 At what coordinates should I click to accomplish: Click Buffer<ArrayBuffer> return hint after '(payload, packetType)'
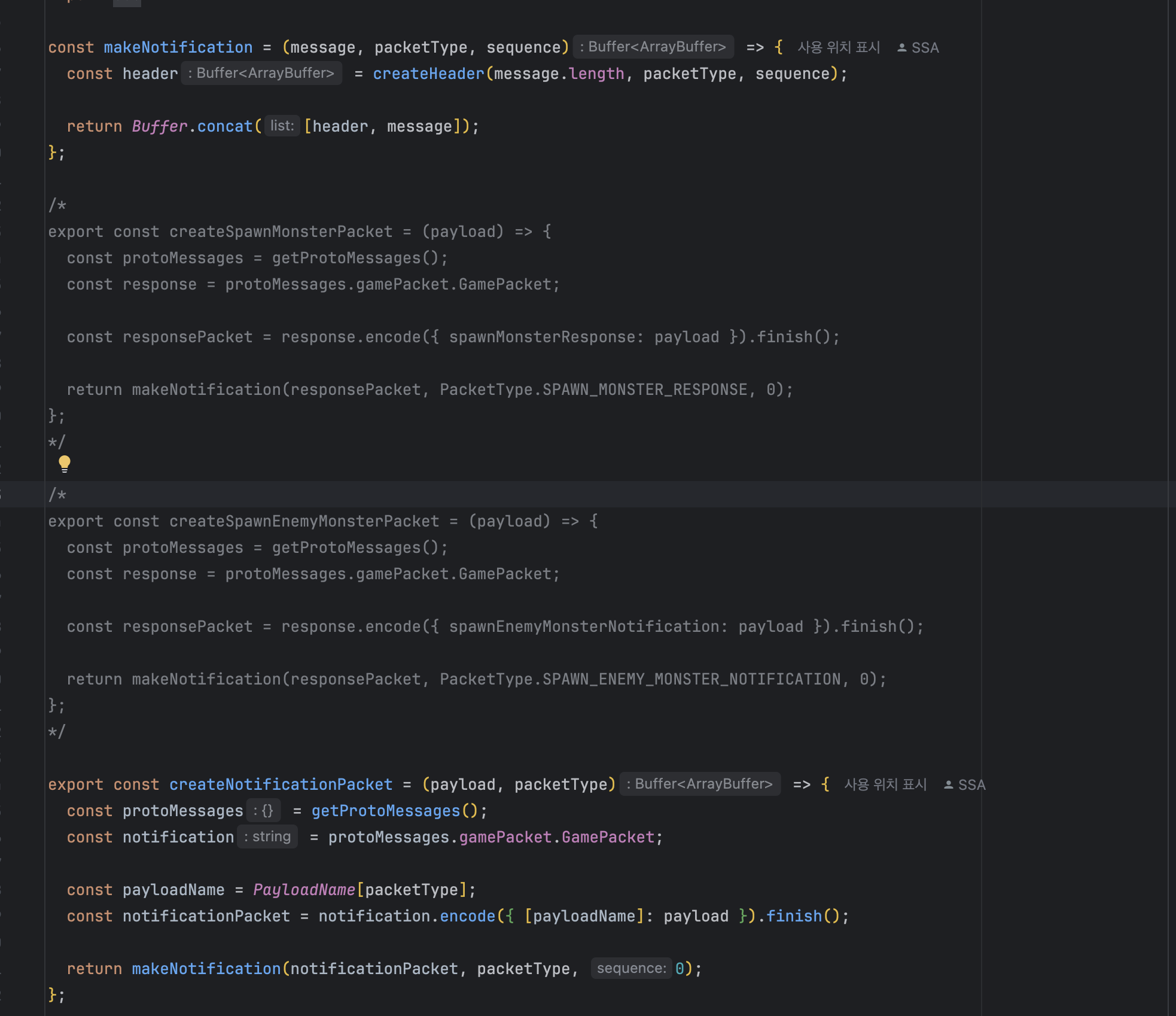point(700,784)
